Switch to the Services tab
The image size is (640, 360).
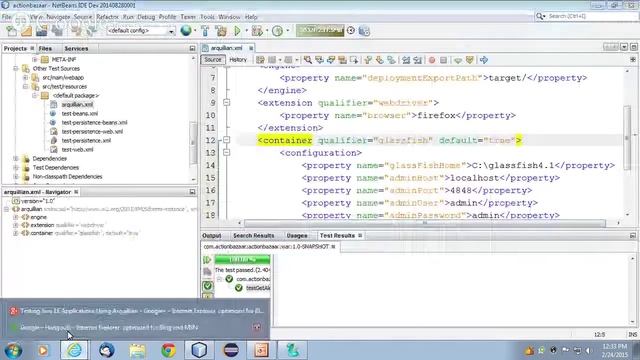(x=76, y=49)
